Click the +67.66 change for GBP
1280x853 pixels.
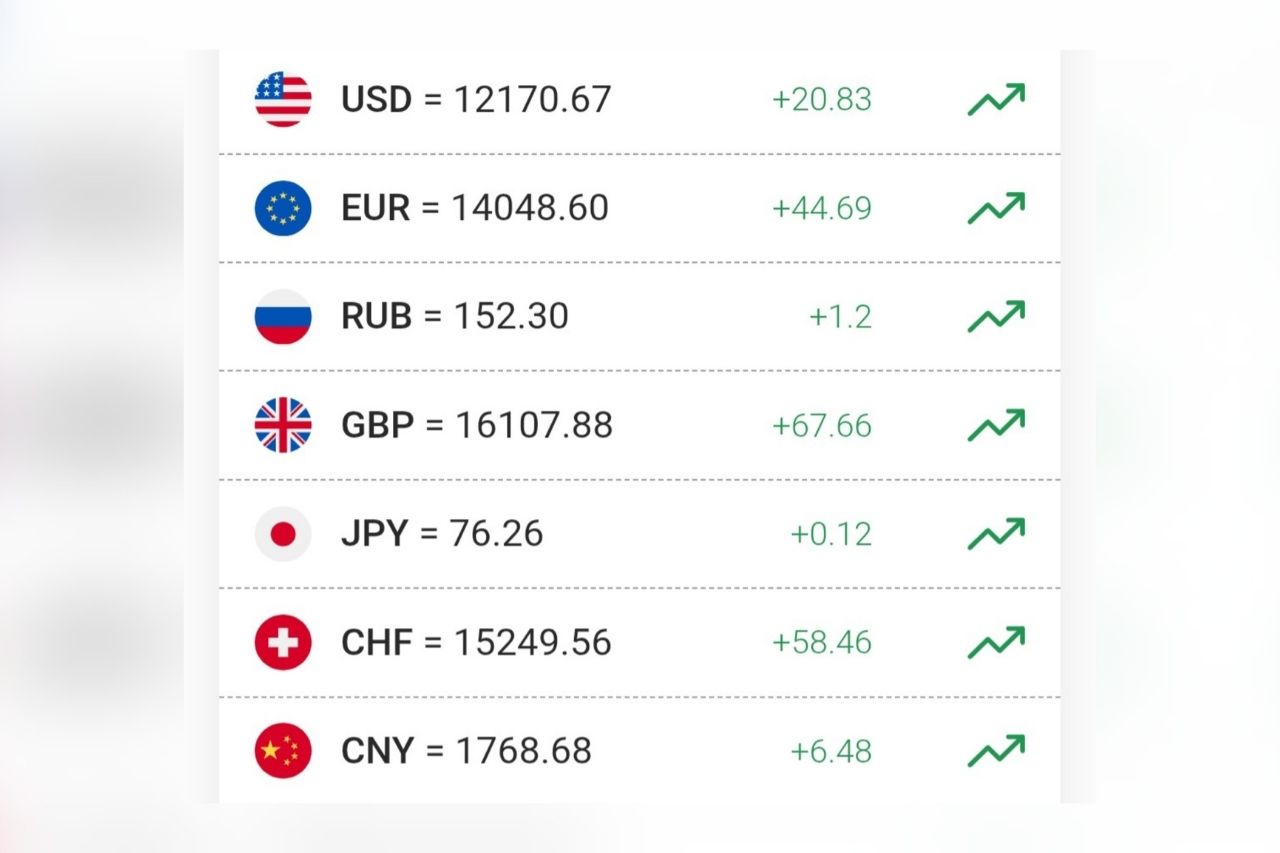(821, 426)
